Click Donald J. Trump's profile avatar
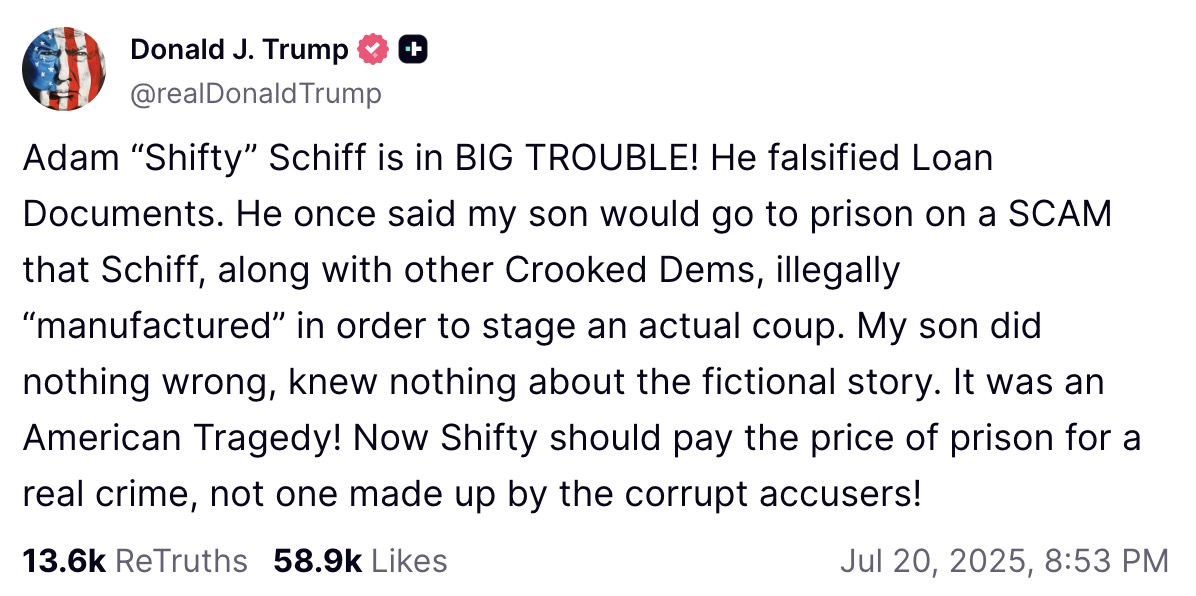1196x596 pixels. click(x=64, y=68)
